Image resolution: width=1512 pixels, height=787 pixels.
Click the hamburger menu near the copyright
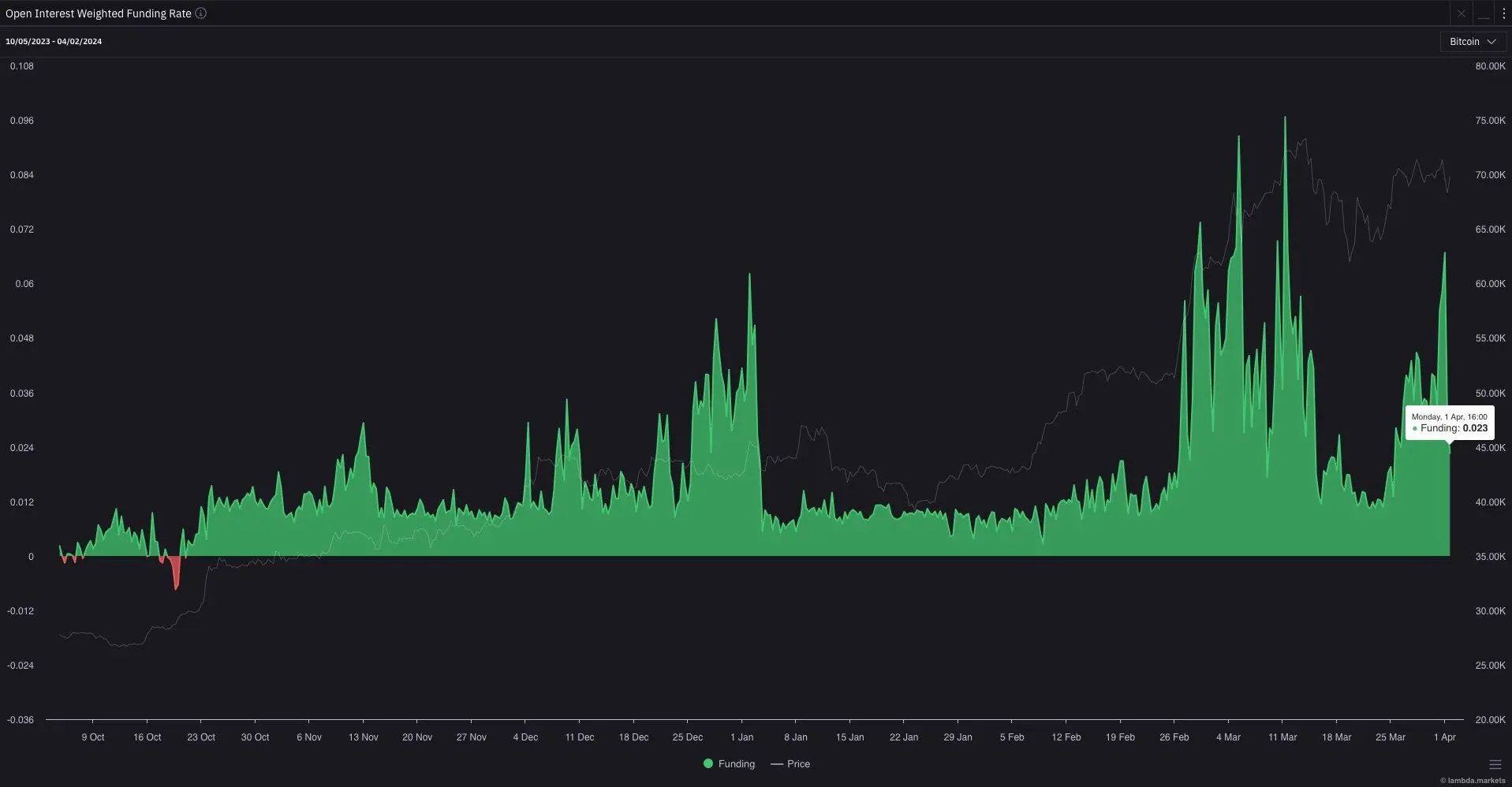(x=1494, y=764)
